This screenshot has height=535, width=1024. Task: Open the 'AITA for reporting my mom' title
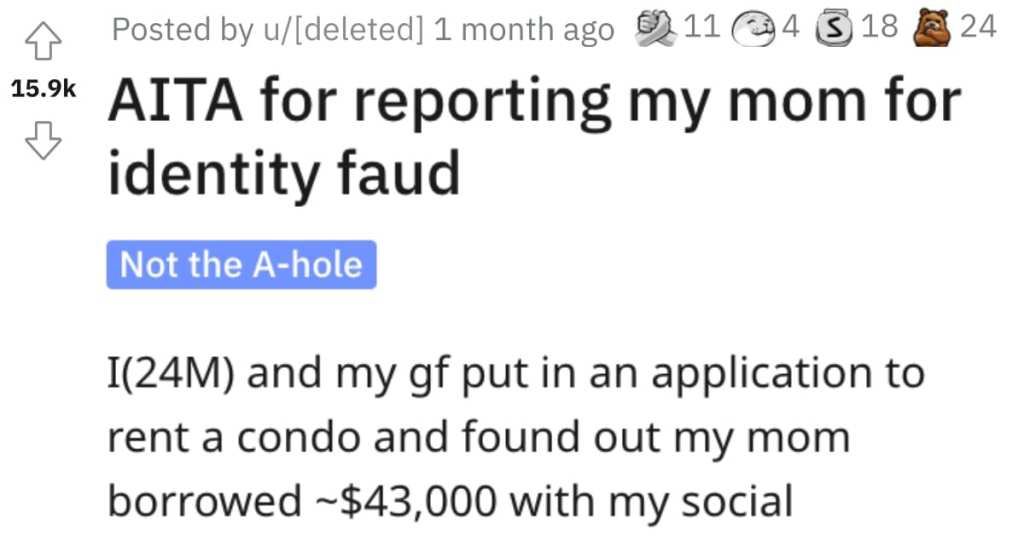(x=534, y=103)
